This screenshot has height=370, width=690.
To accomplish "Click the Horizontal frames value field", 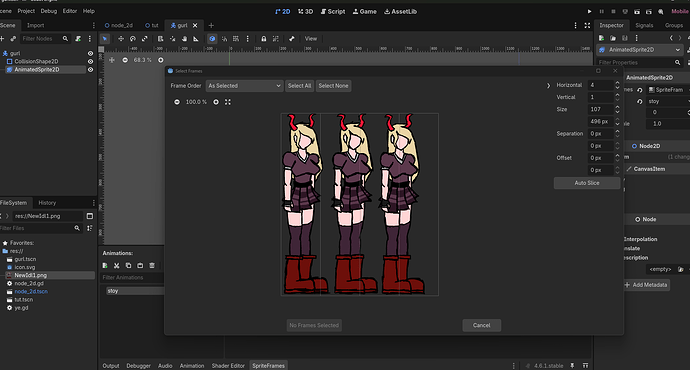I will pos(600,85).
